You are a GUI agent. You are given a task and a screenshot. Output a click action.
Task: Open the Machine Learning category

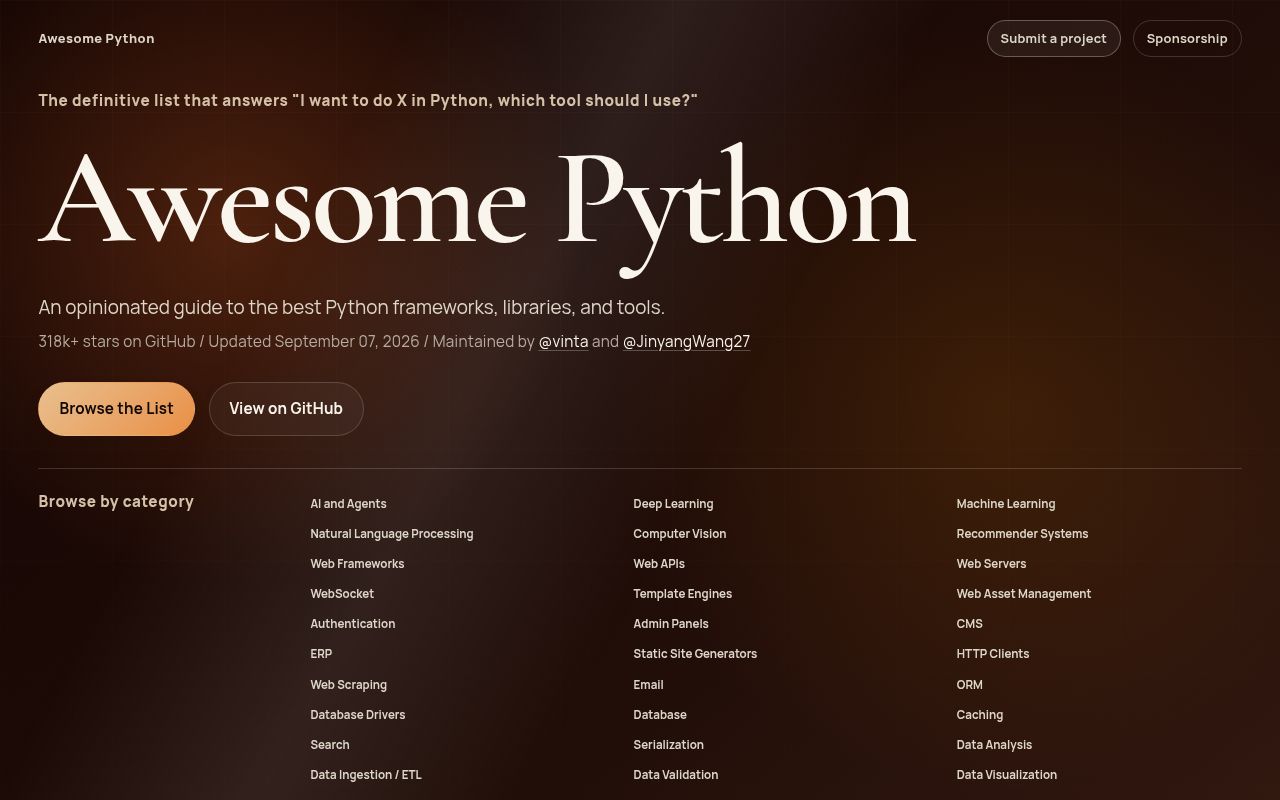(1006, 504)
